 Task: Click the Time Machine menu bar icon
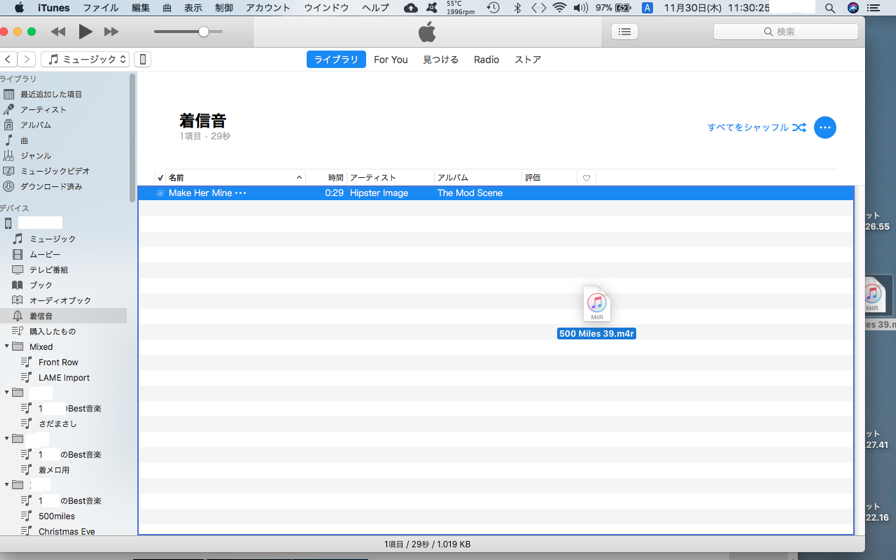pos(493,8)
